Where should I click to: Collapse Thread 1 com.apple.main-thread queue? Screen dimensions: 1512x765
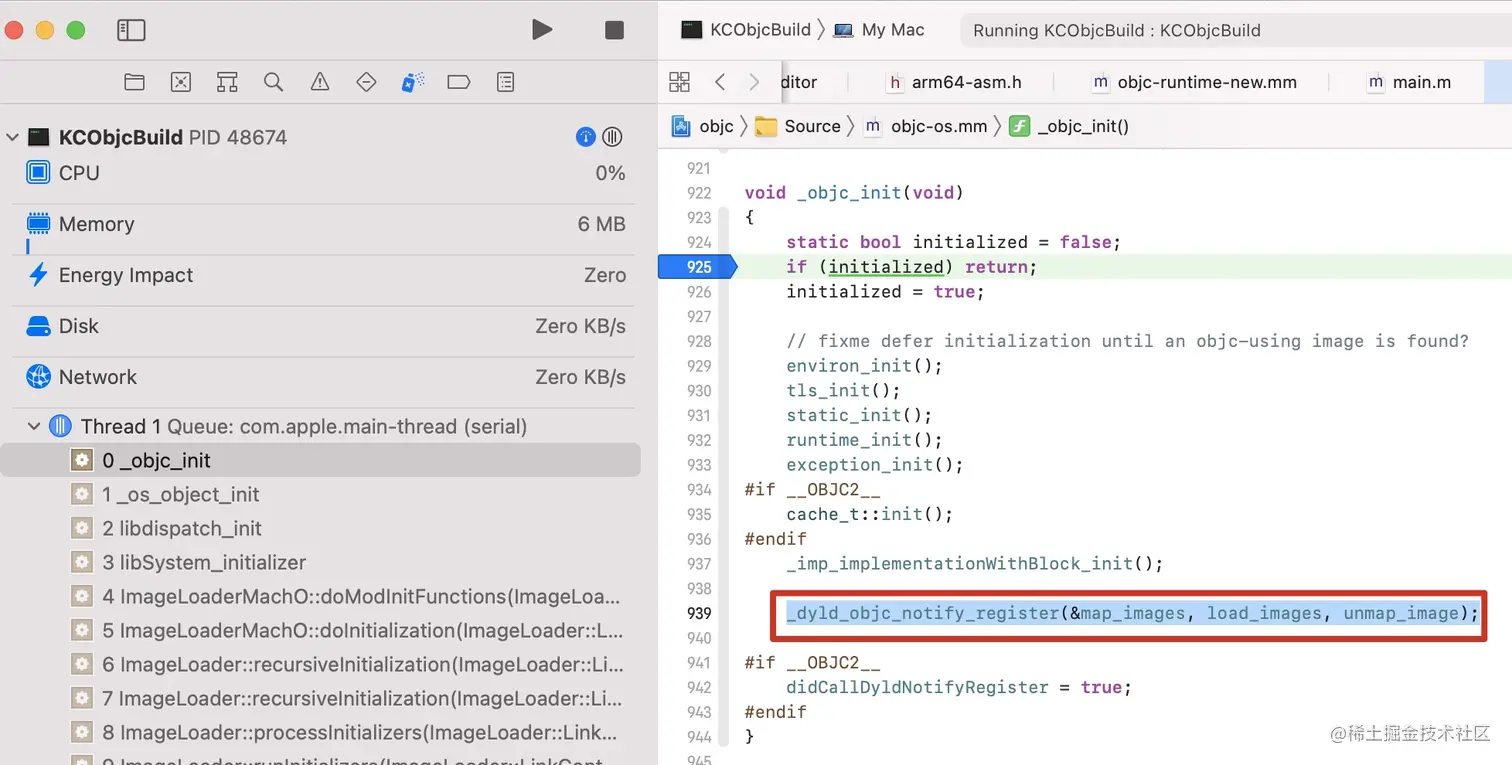pyautogui.click(x=33, y=426)
